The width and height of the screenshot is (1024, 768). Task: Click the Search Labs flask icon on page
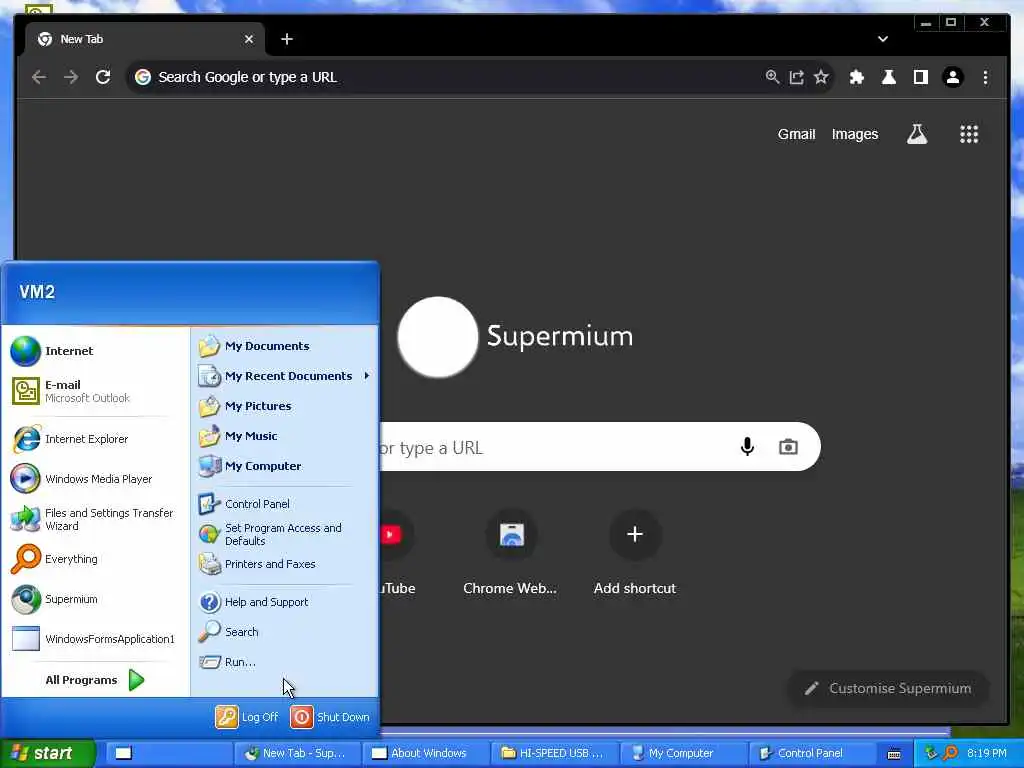pyautogui.click(x=917, y=134)
